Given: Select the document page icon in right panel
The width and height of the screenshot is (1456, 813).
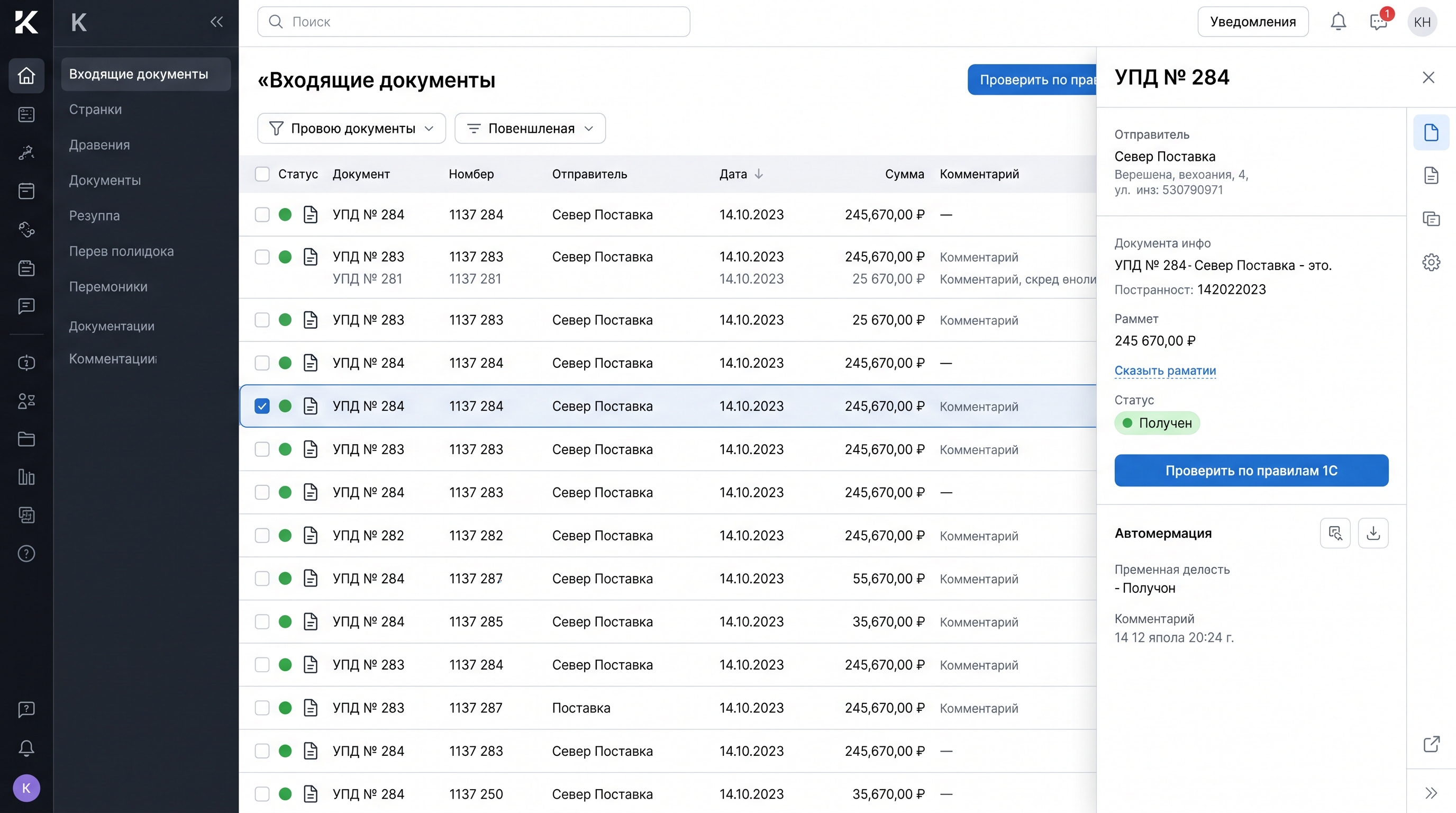Looking at the screenshot, I should pyautogui.click(x=1431, y=132).
